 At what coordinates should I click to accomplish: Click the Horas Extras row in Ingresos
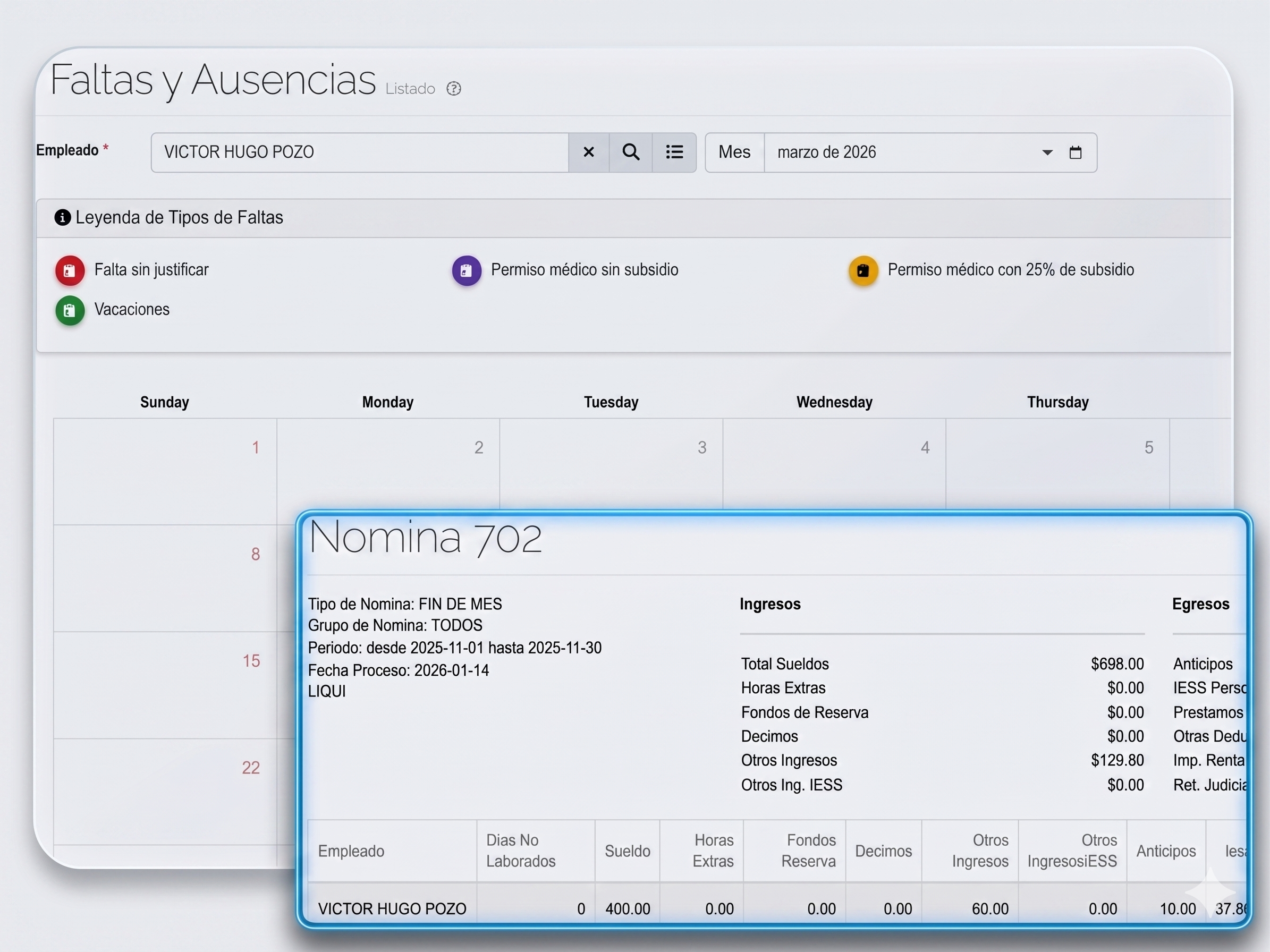(x=942, y=688)
